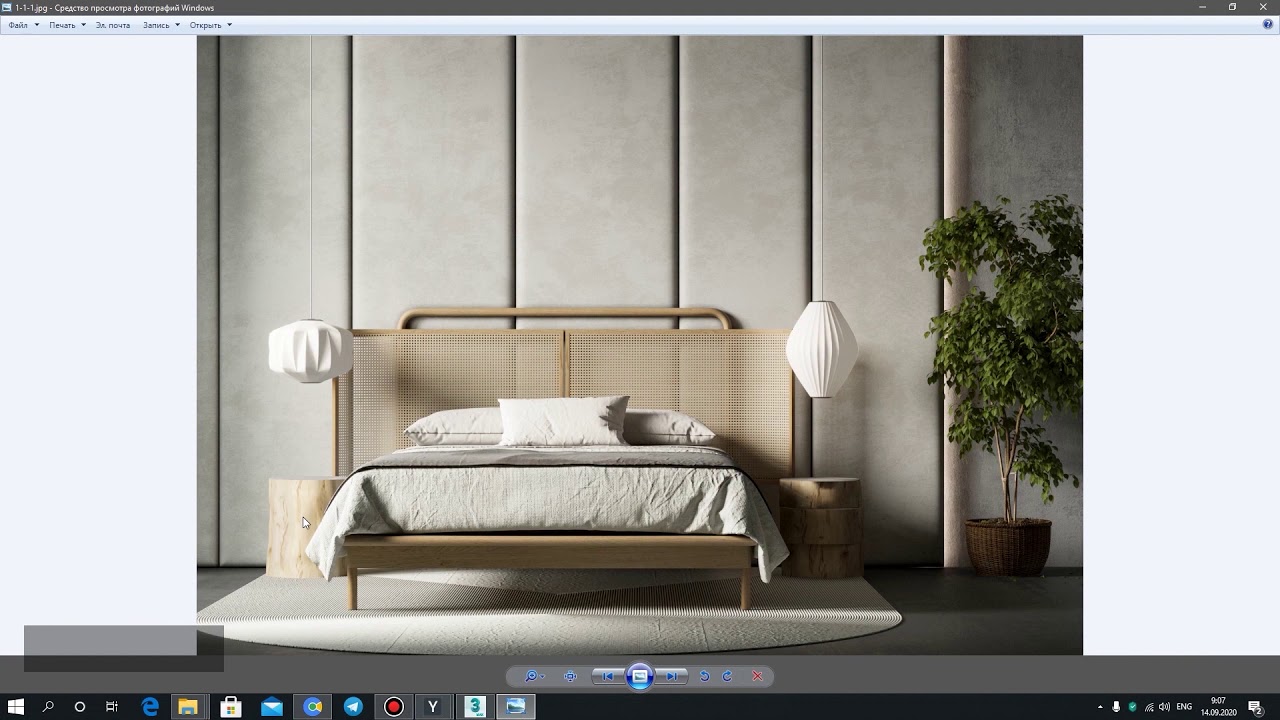Open the Wi-Fi network tray icon

1148,707
